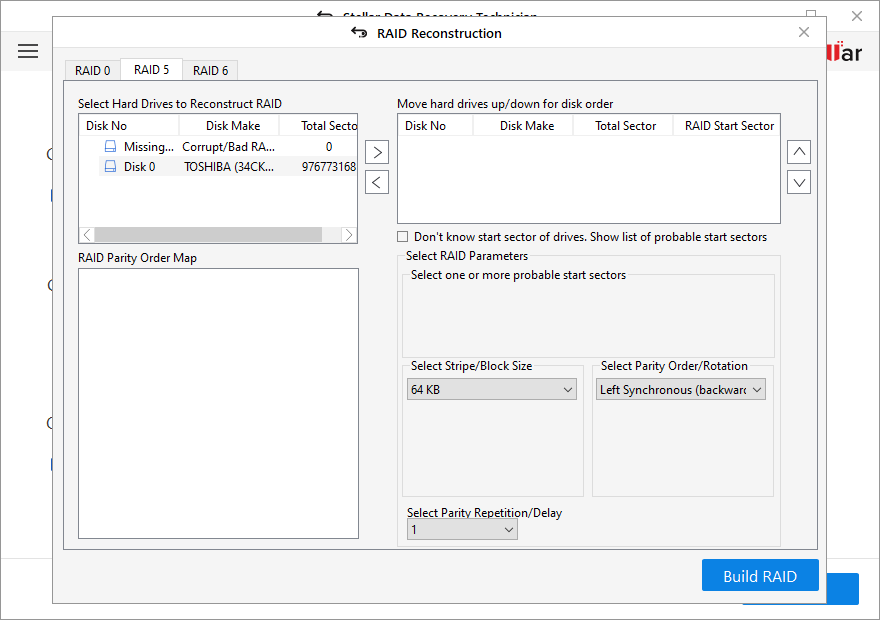Click the drive list horizontal scrollbar

(210, 235)
